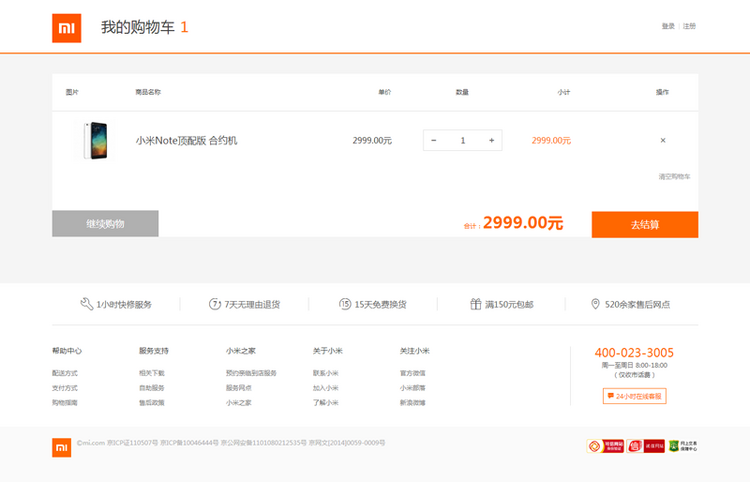The image size is (750, 482).
Task: Click 清空购物车 to empty the cart
Action: point(674,176)
